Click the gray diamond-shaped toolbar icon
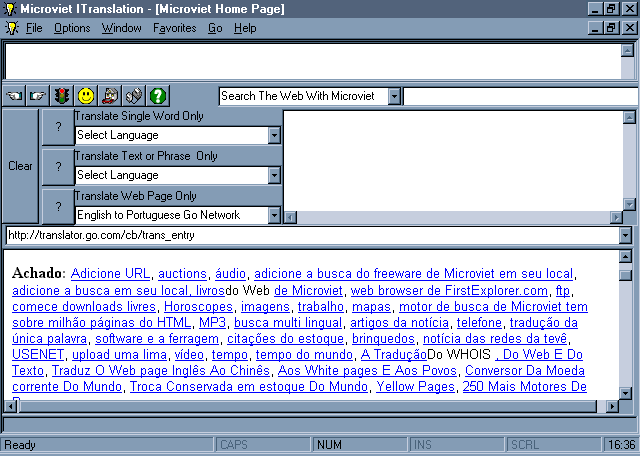Image resolution: width=640 pixels, height=456 pixels. click(x=134, y=96)
